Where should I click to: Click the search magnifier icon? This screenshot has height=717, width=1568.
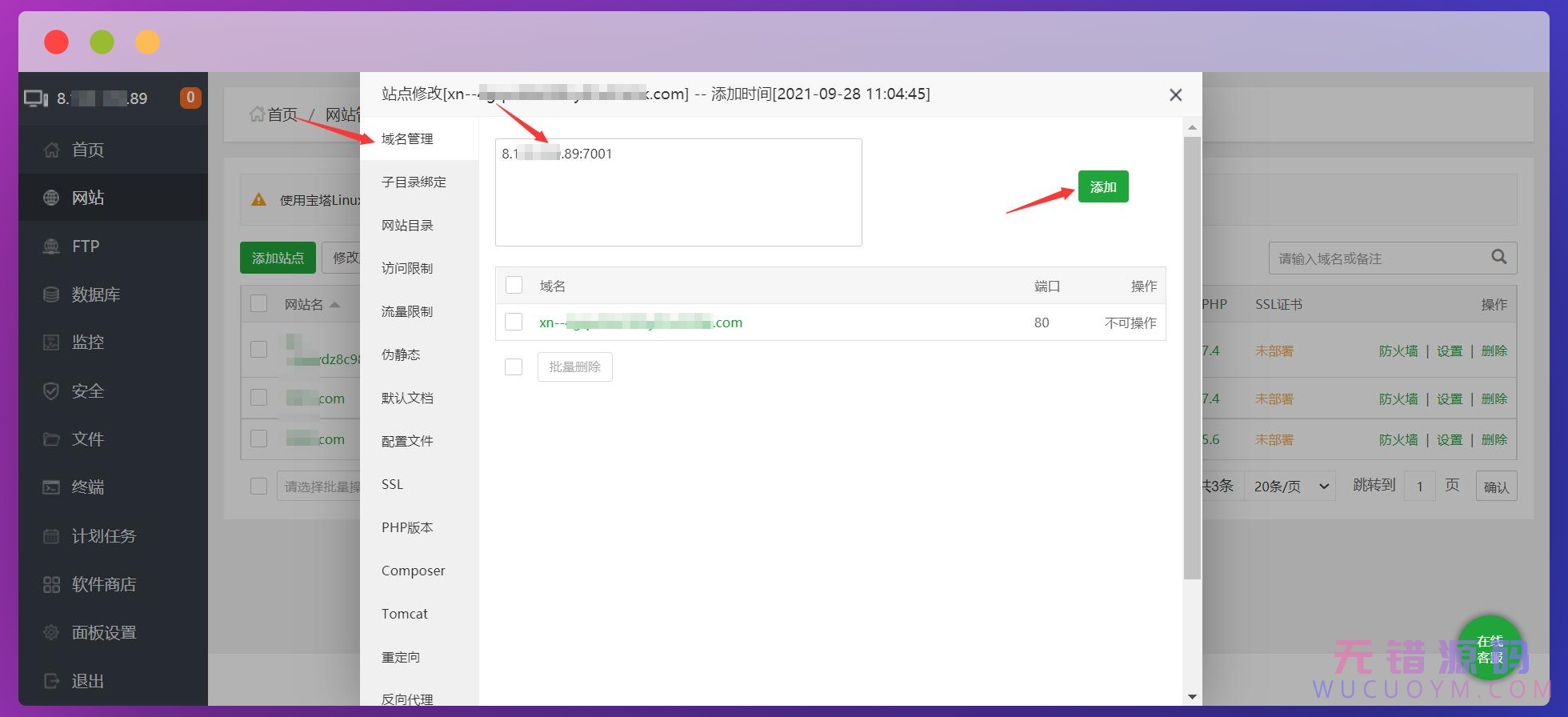pos(1498,257)
